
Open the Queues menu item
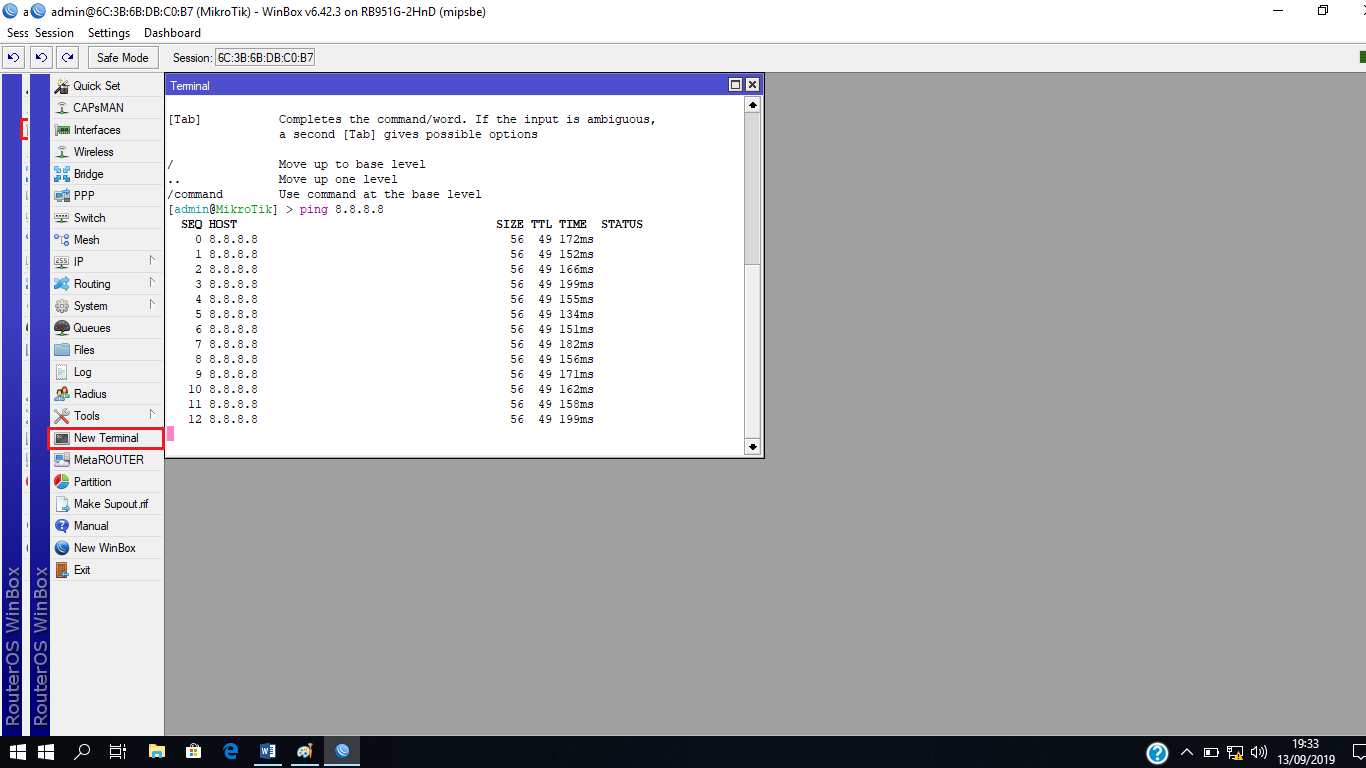107,328
